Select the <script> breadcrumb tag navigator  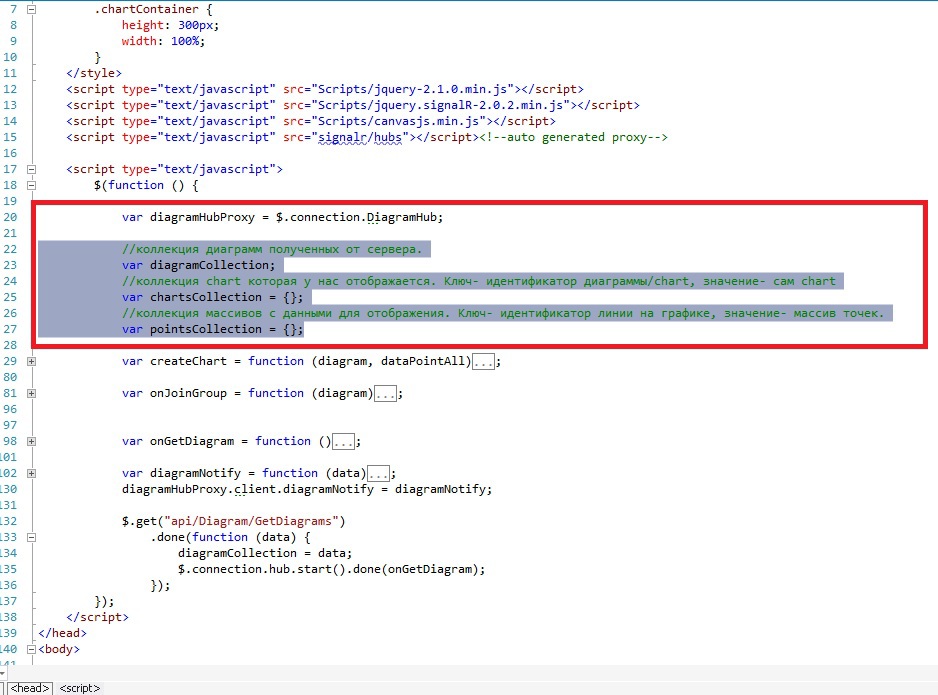click(x=80, y=688)
